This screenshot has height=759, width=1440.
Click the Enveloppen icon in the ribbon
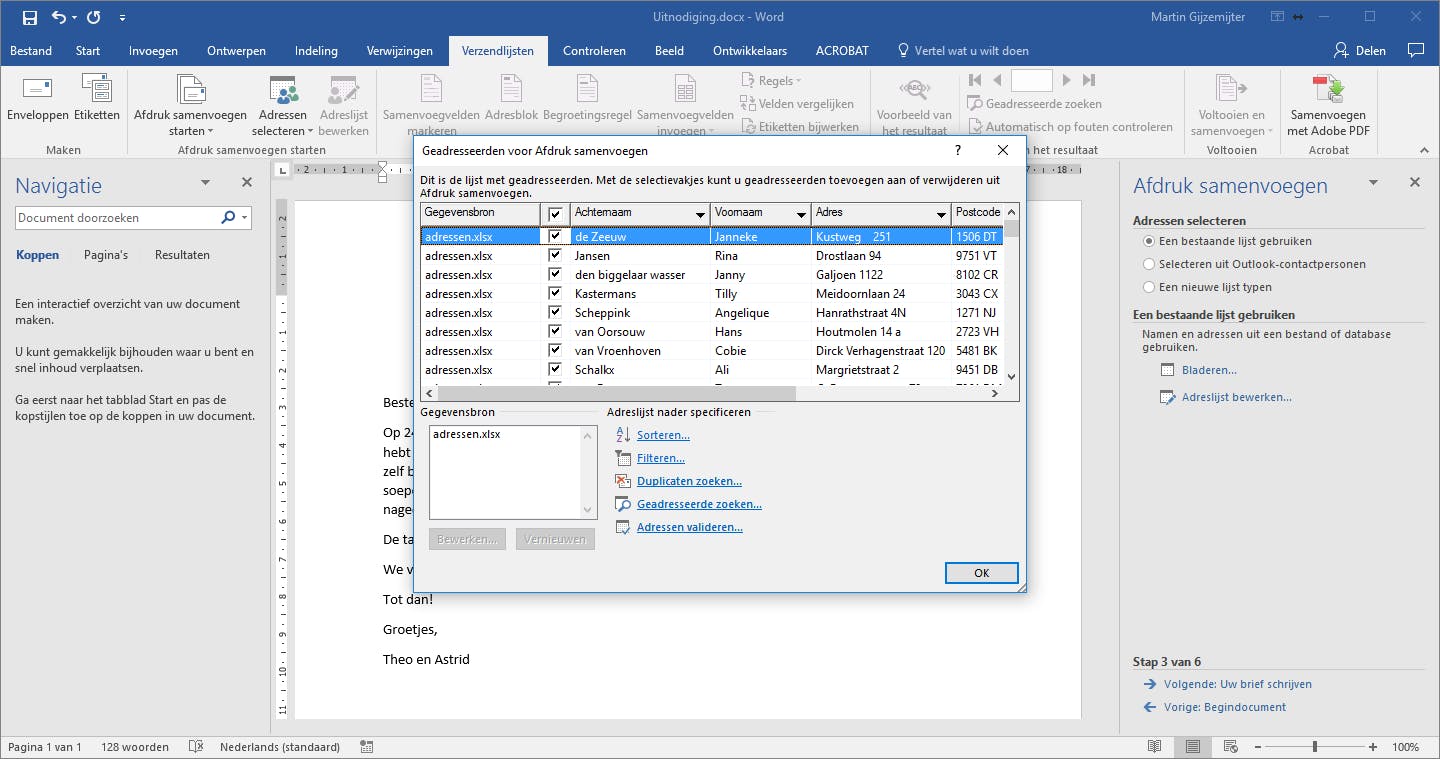pos(37,90)
